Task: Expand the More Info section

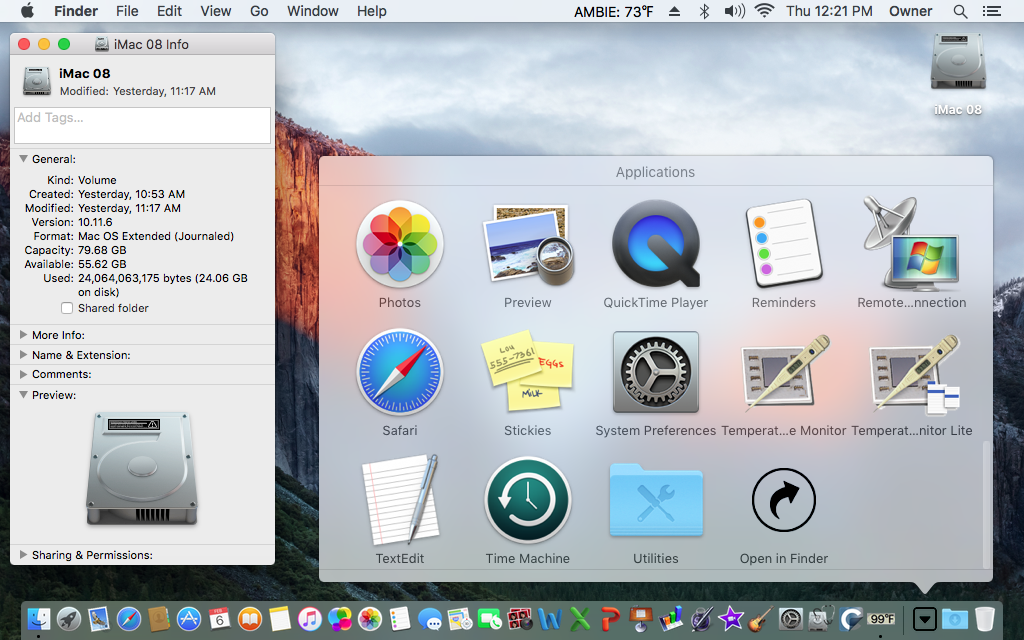Action: (x=24, y=334)
